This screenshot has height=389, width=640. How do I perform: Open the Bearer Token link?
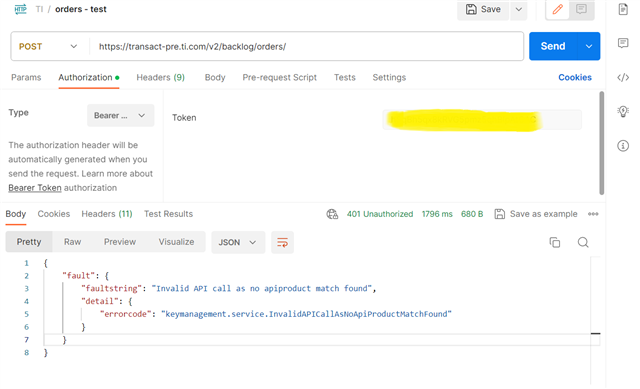tap(35, 188)
